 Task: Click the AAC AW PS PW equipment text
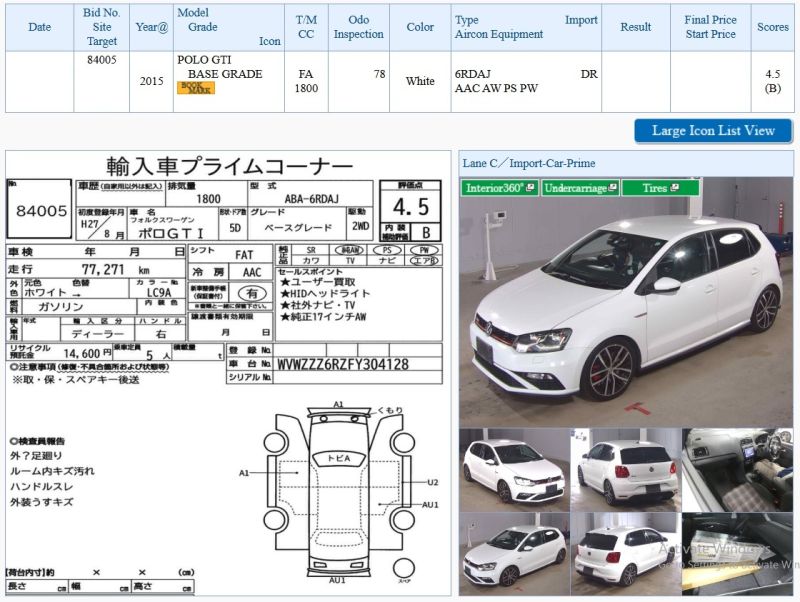[x=496, y=88]
